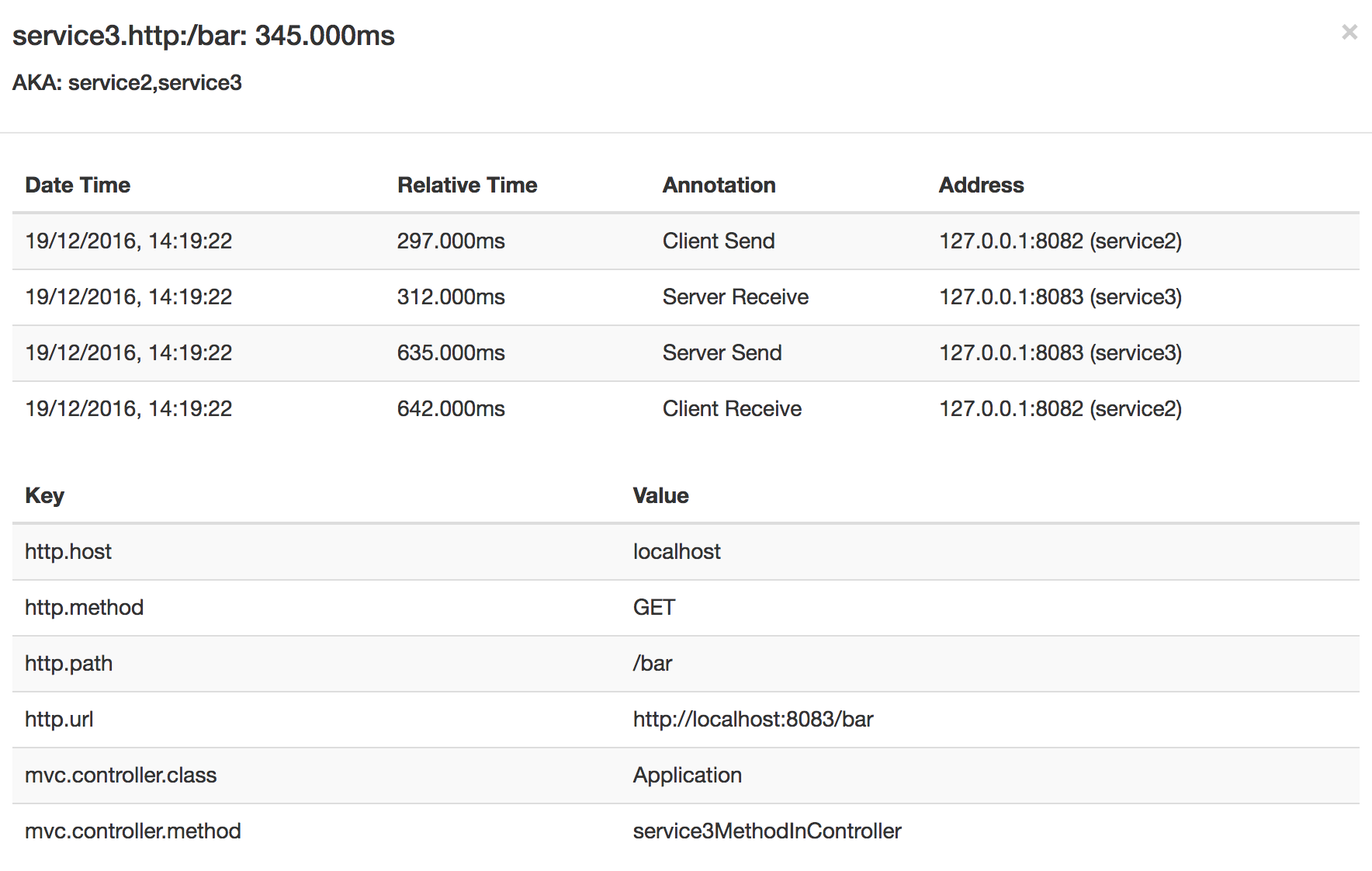The height and width of the screenshot is (871, 1372).
Task: Click the Relative Time column header
Action: (467, 185)
